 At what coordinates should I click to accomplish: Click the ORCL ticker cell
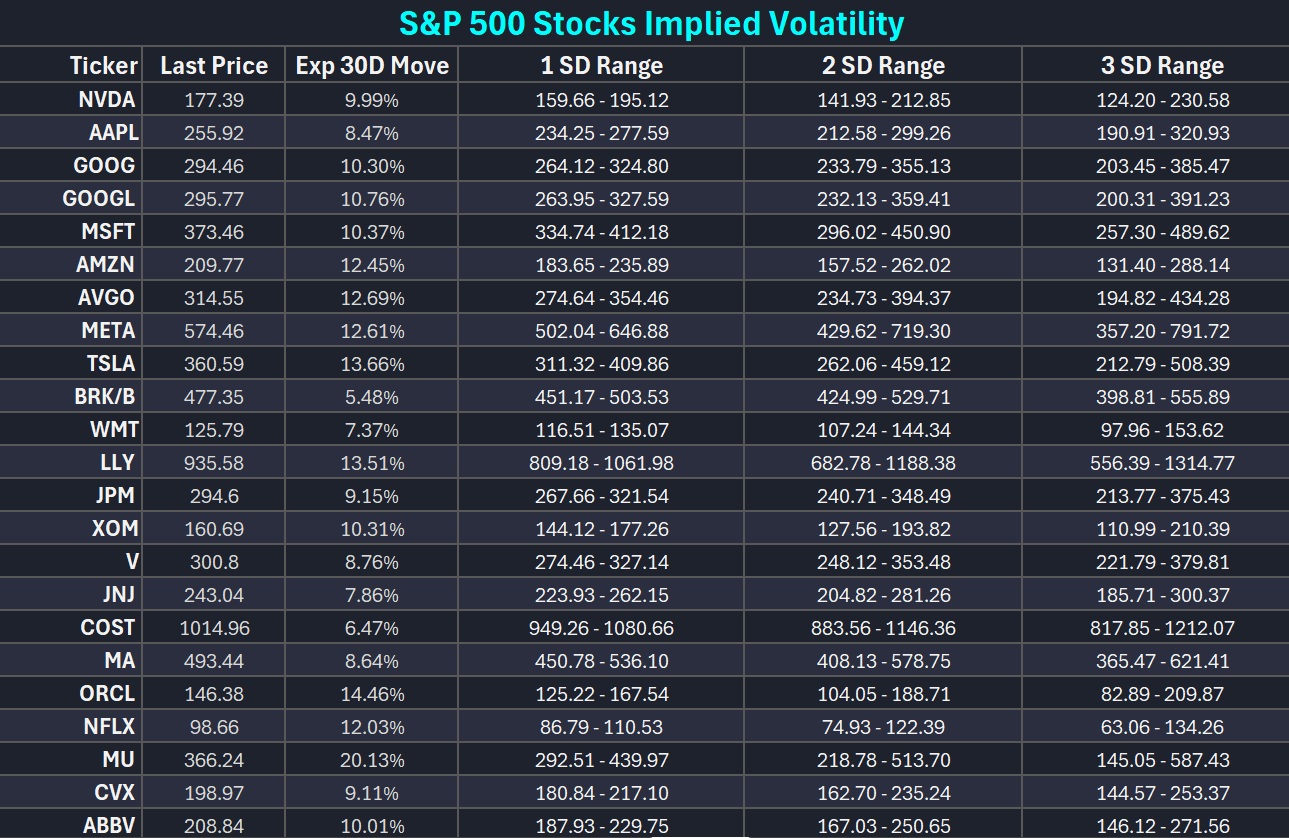click(107, 694)
